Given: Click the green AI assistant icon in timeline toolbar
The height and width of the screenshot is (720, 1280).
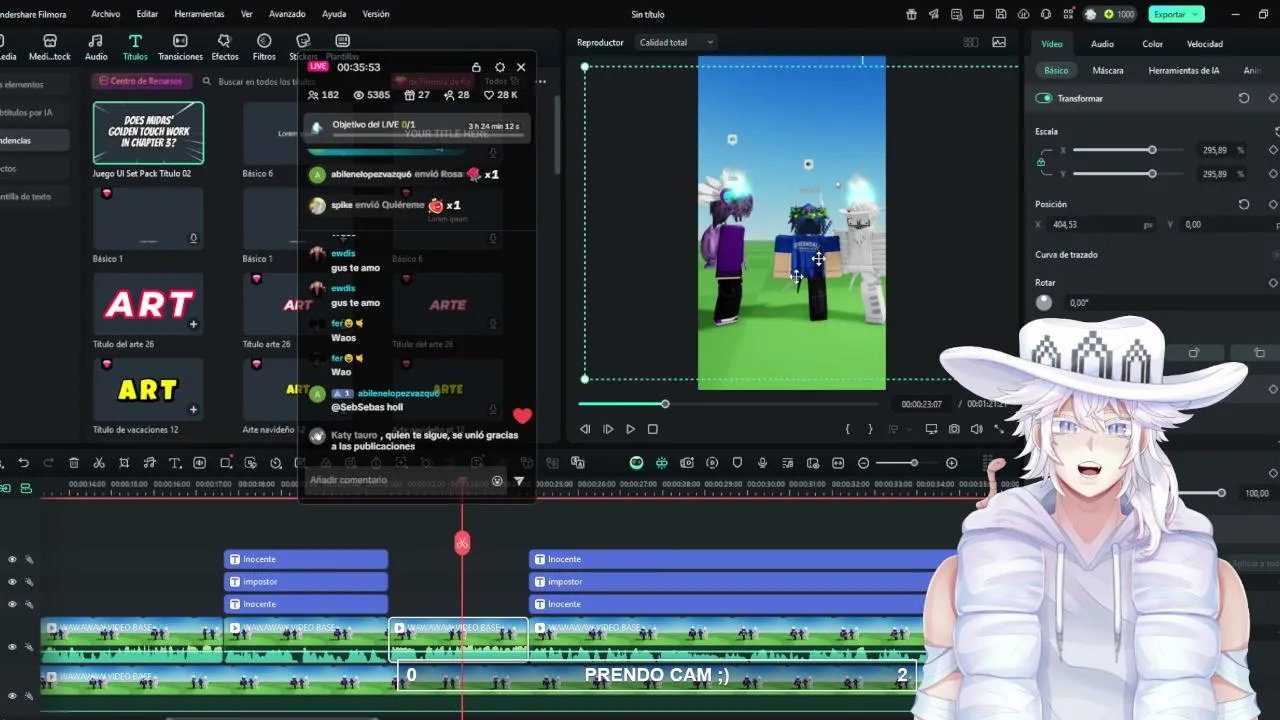Looking at the screenshot, I should pyautogui.click(x=636, y=463).
